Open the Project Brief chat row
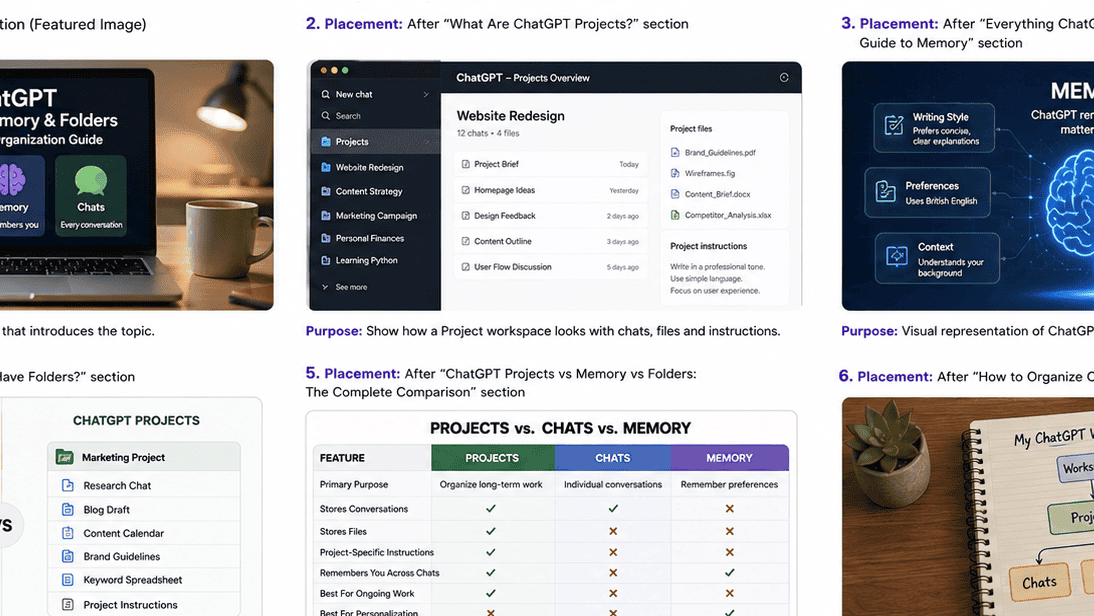 [x=550, y=164]
